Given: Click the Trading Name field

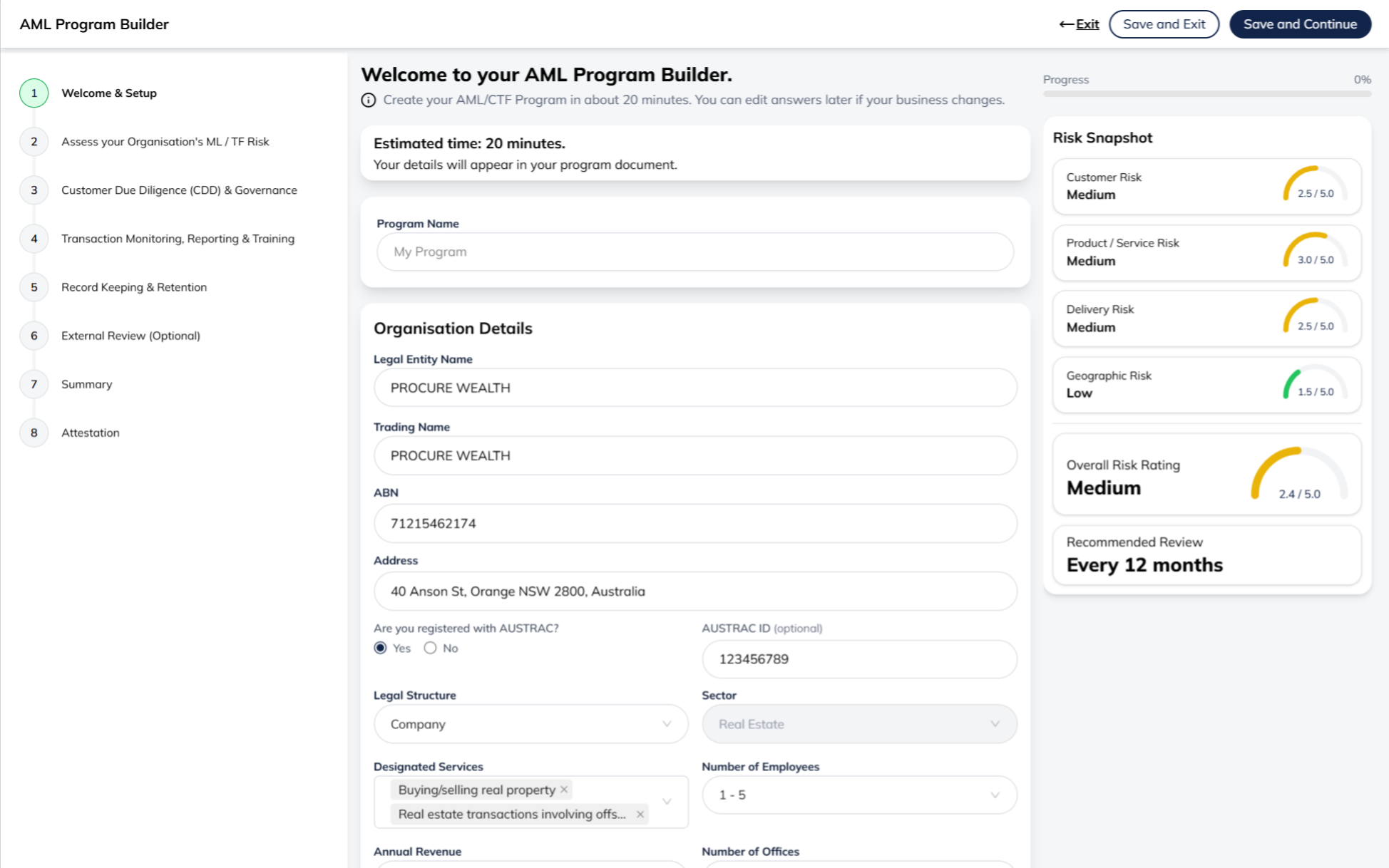Looking at the screenshot, I should tap(695, 455).
